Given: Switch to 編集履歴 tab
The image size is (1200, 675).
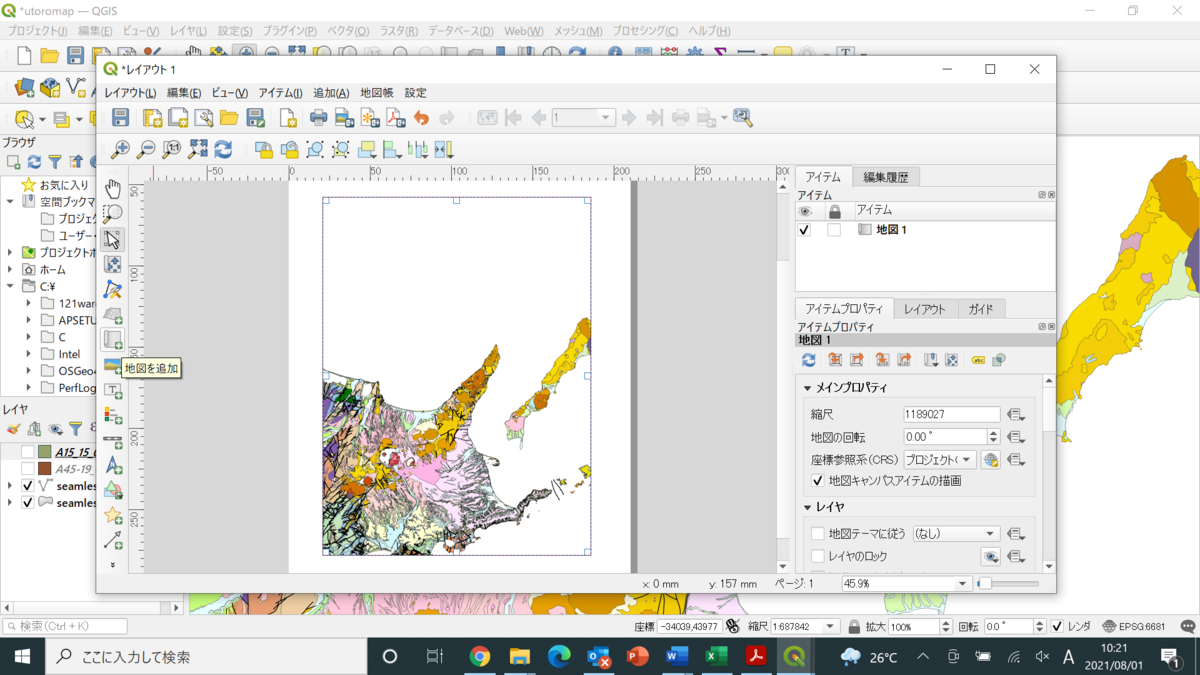Looking at the screenshot, I should (886, 177).
